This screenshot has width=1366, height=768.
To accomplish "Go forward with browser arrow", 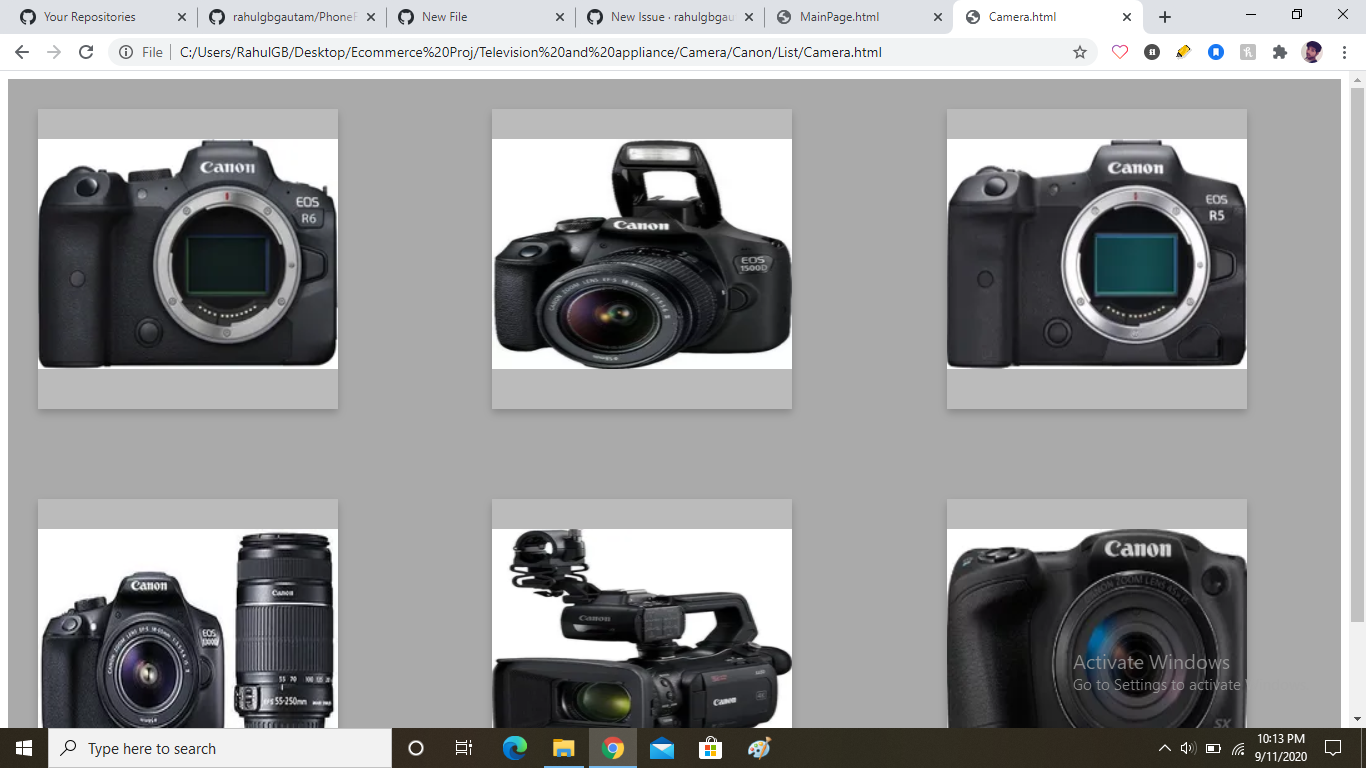I will [54, 52].
